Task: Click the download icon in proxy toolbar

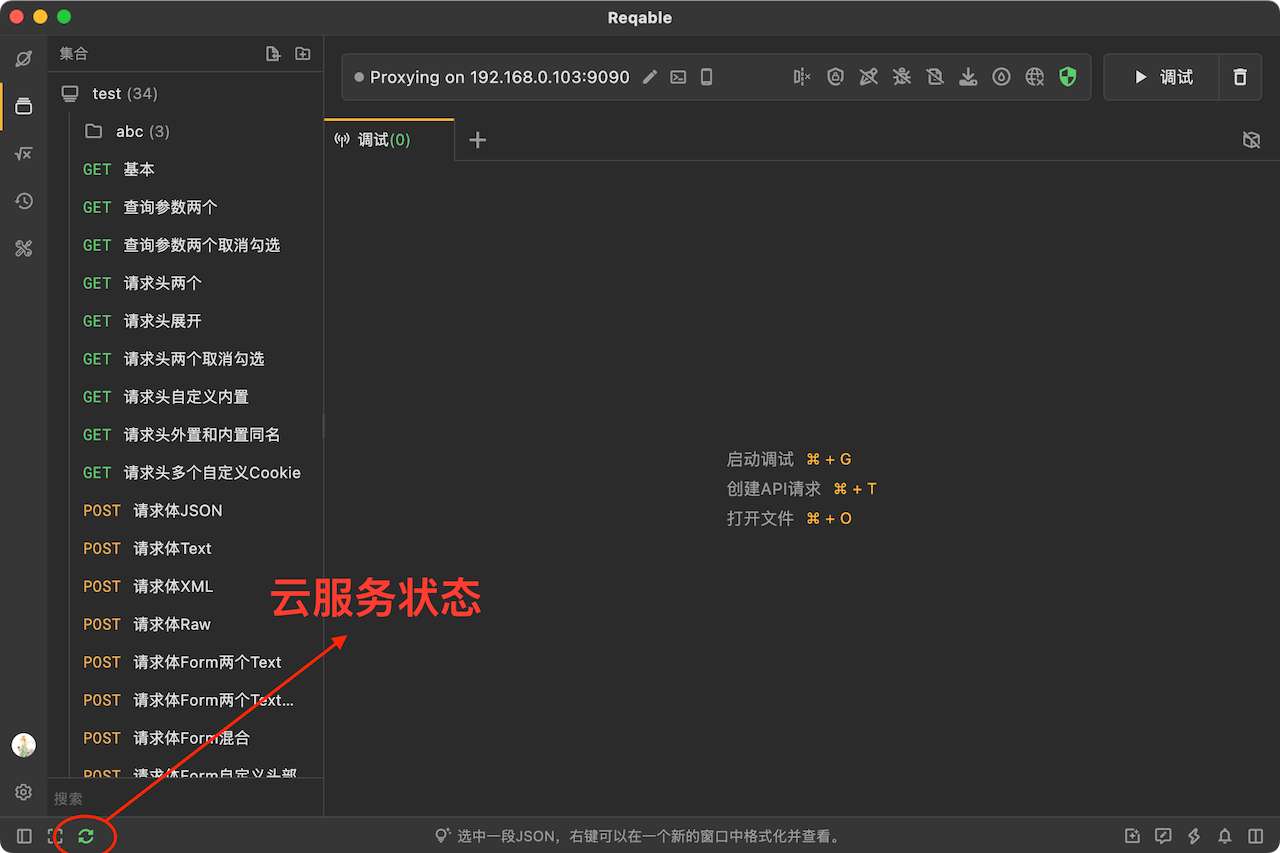Action: click(x=968, y=77)
